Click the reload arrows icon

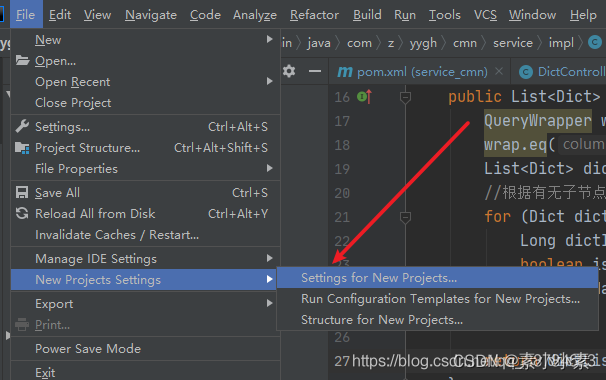22,213
